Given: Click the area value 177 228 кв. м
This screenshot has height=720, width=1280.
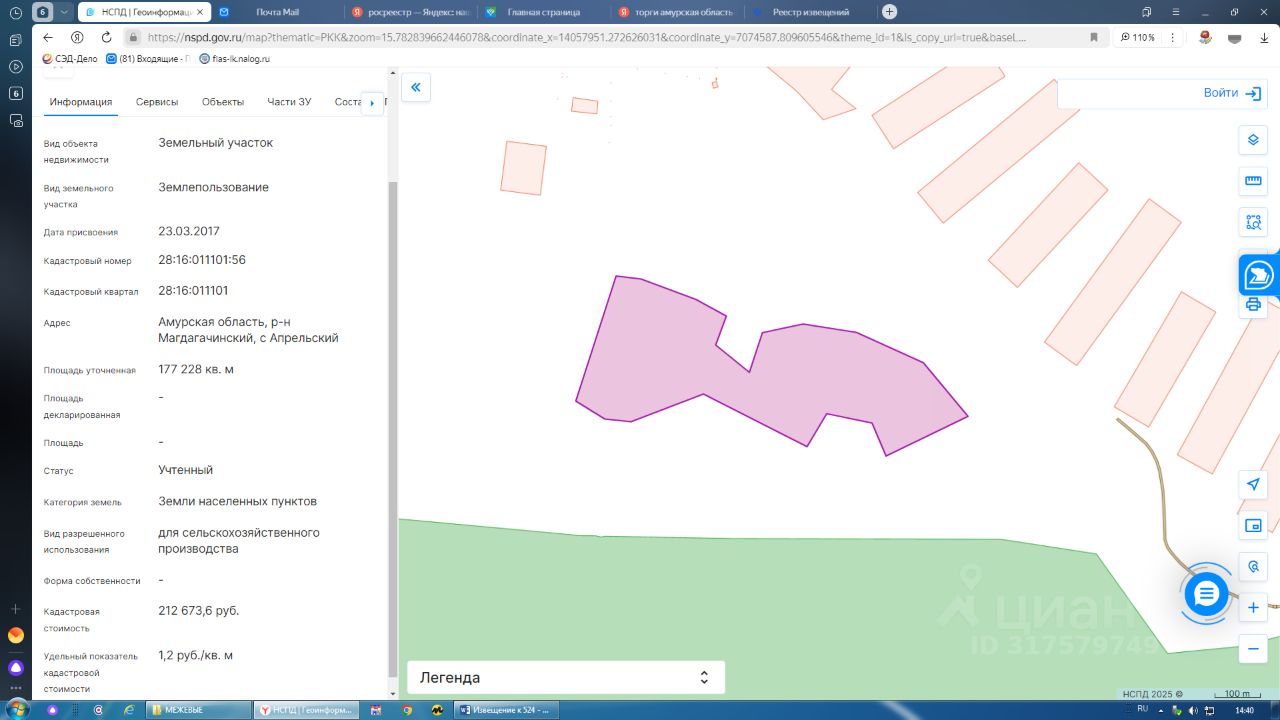Looking at the screenshot, I should click(x=196, y=370).
